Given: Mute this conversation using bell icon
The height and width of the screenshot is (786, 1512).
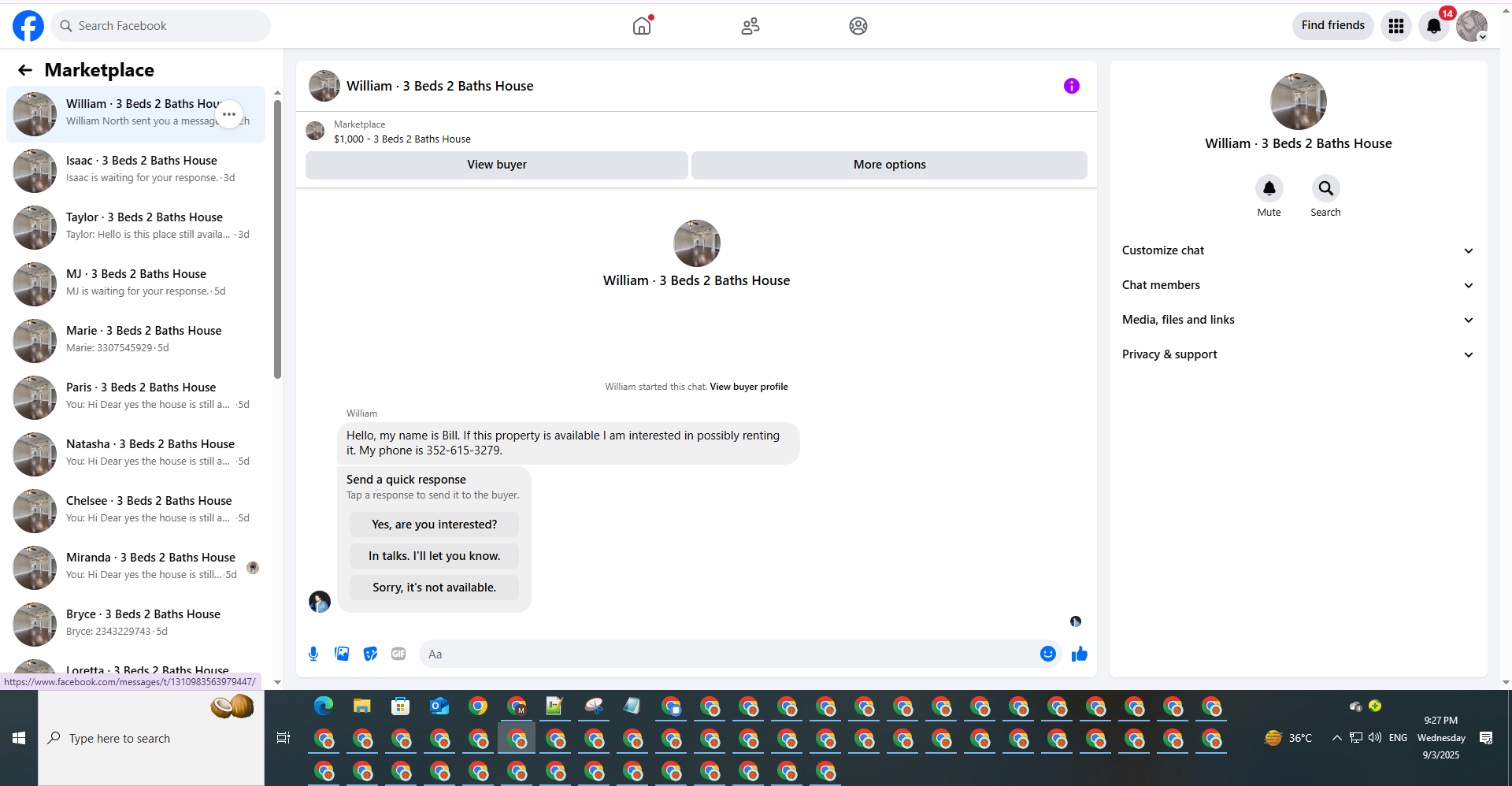Looking at the screenshot, I should click(x=1269, y=188).
